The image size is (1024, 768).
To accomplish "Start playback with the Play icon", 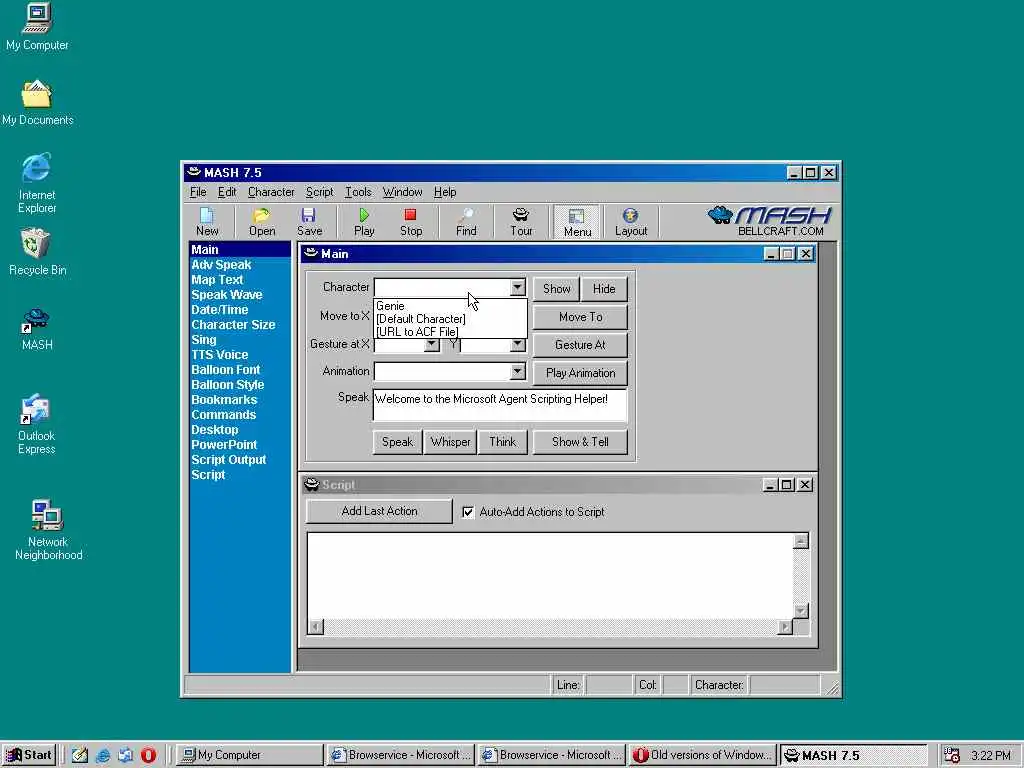I will (364, 222).
